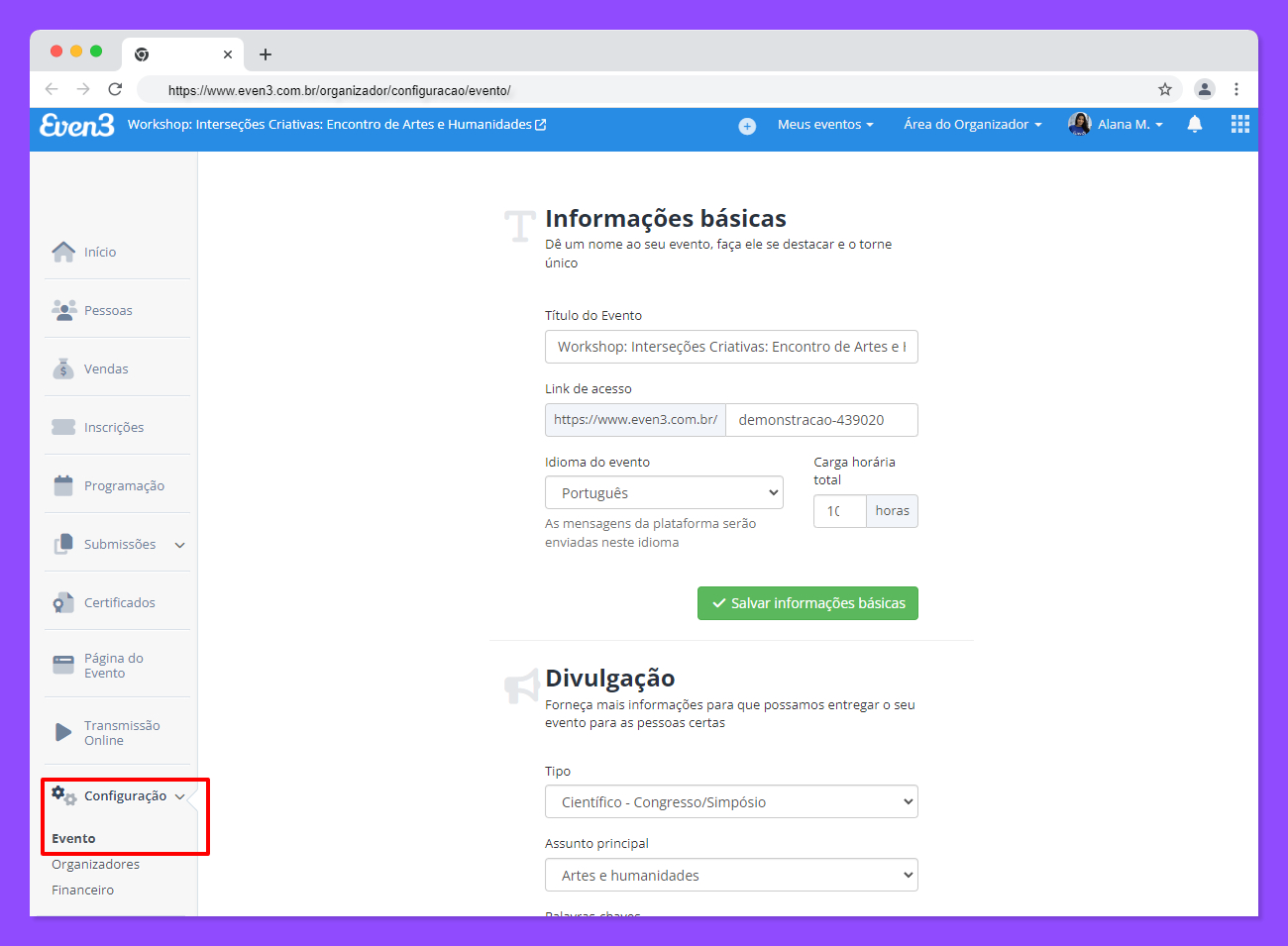Open browser profile icon
The width and height of the screenshot is (1288, 946).
[x=1205, y=89]
